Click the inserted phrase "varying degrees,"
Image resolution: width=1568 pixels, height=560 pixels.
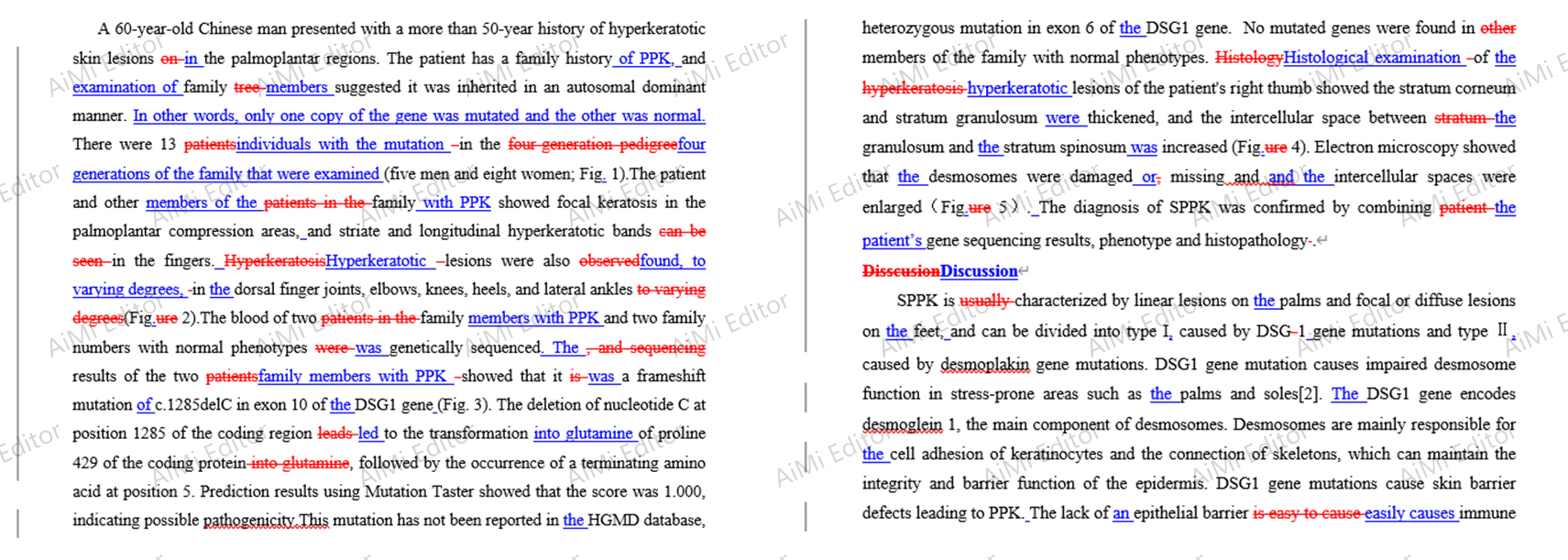click(x=128, y=289)
